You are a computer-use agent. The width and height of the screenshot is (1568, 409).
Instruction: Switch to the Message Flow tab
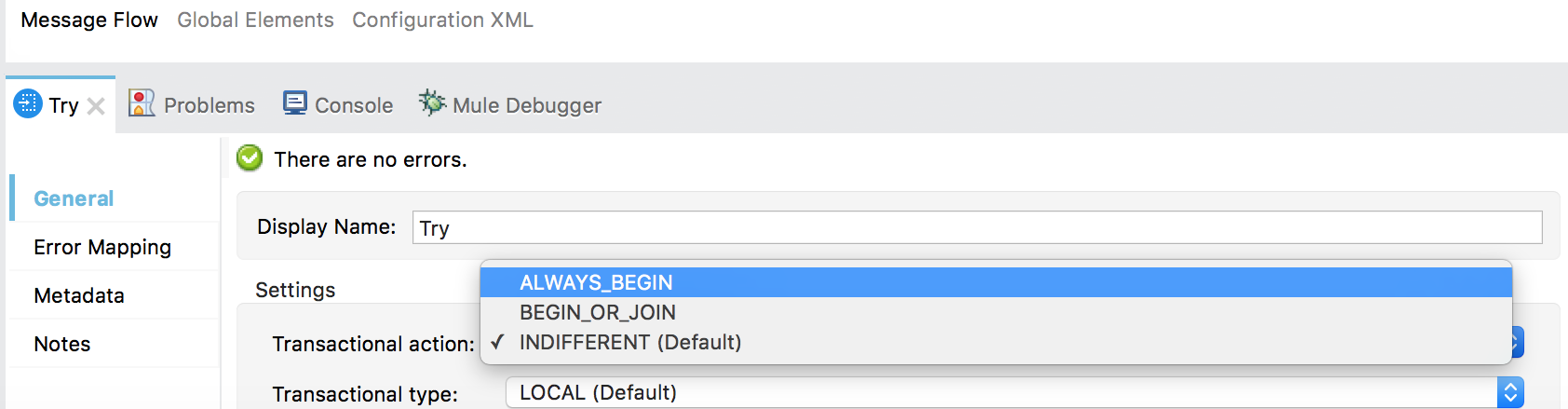(89, 20)
